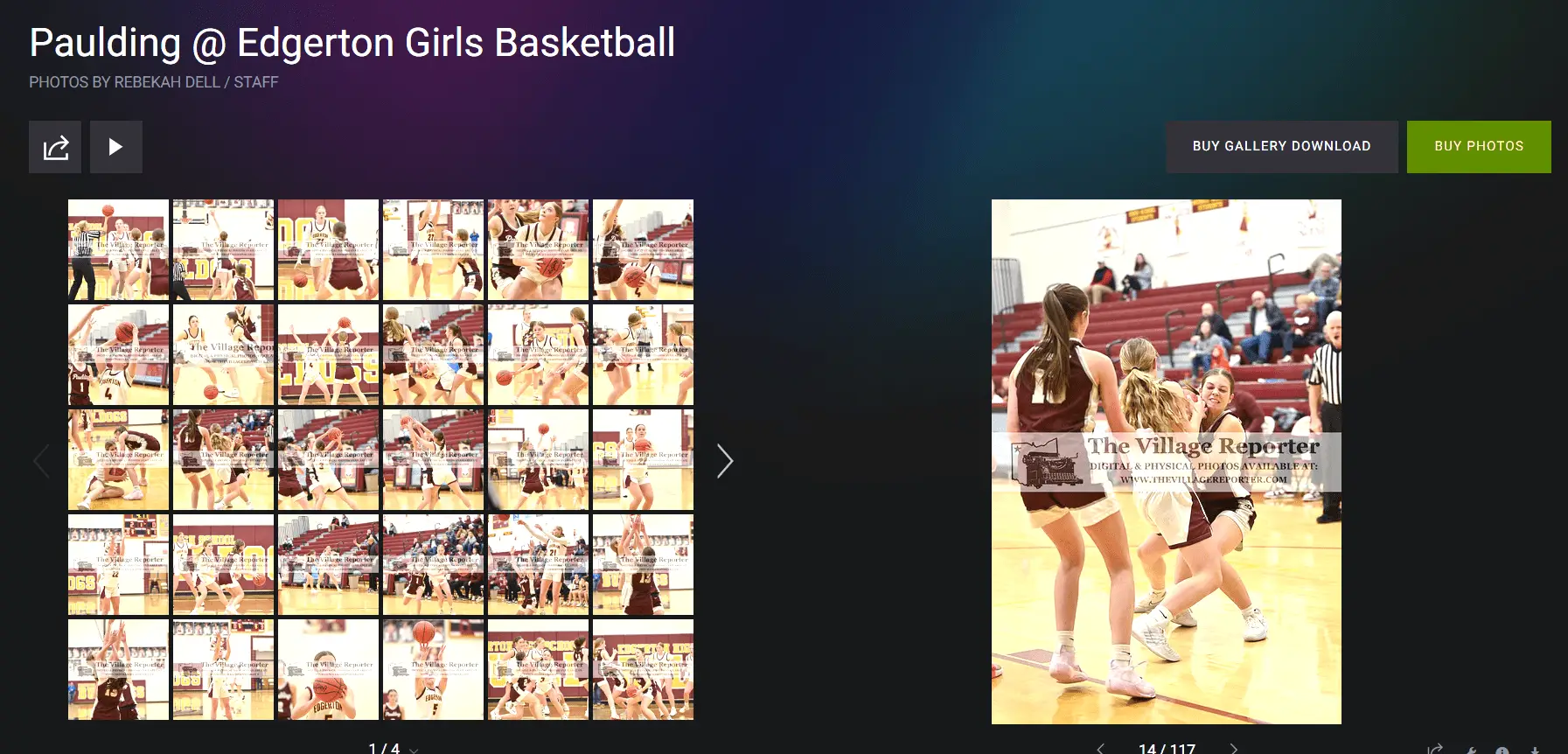
Task: Select the last thumbnail in the top row
Action: click(x=643, y=250)
